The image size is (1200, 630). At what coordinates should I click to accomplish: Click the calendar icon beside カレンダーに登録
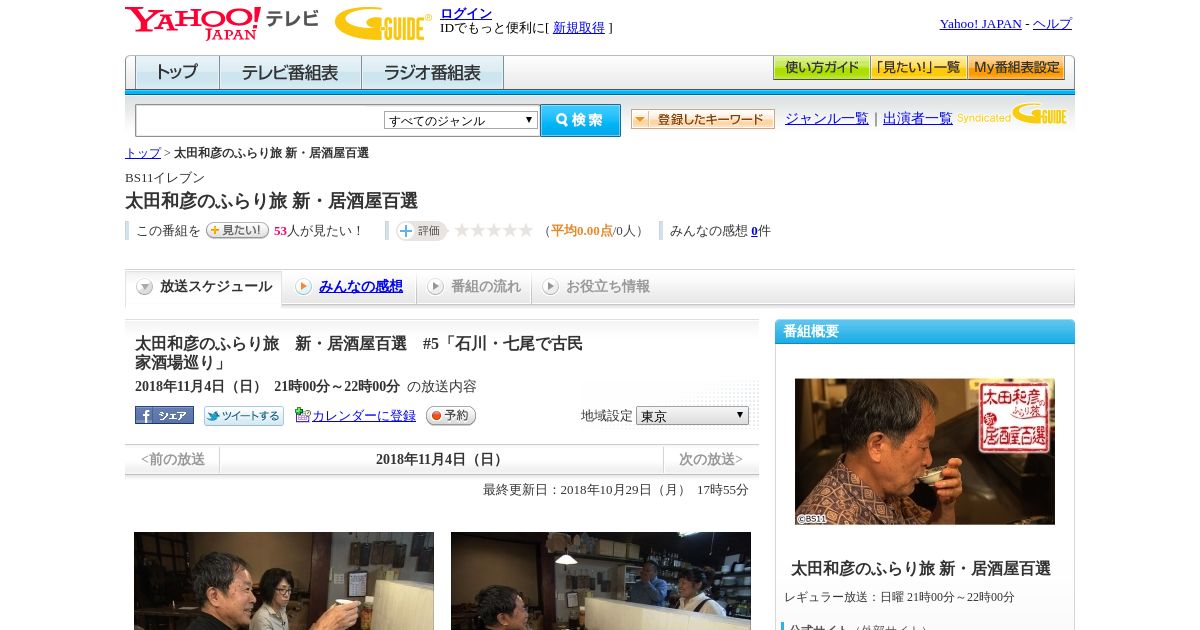(302, 415)
